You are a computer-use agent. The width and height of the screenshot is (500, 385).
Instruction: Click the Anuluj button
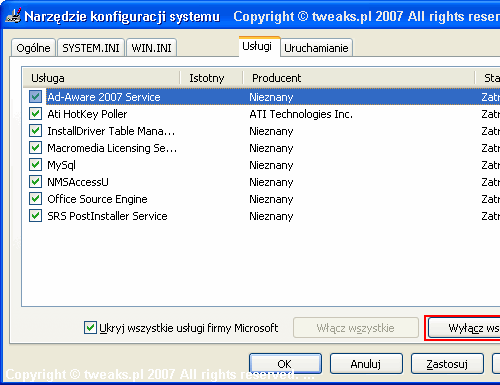coord(366,364)
